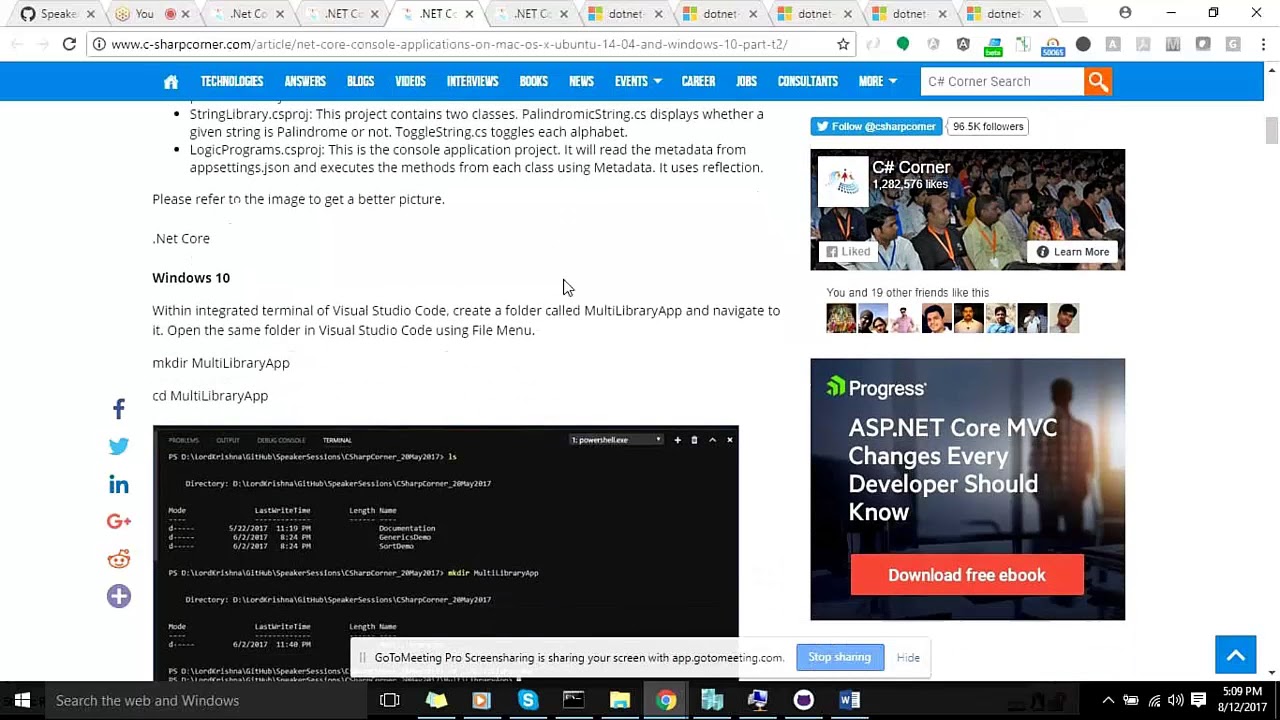The width and height of the screenshot is (1280, 720).
Task: Share article via Facebook icon
Action: [119, 409]
